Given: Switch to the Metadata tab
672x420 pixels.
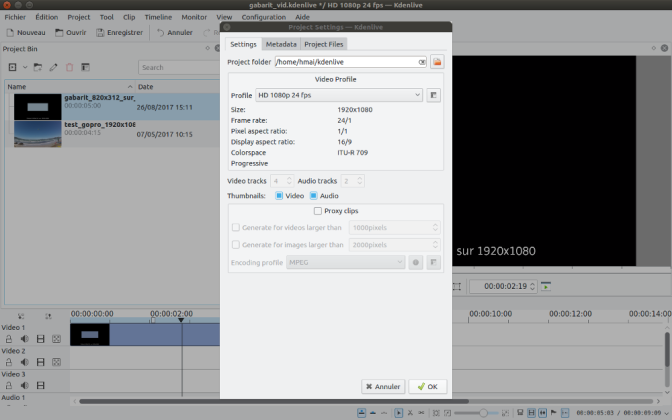Looking at the screenshot, I should tap(281, 44).
